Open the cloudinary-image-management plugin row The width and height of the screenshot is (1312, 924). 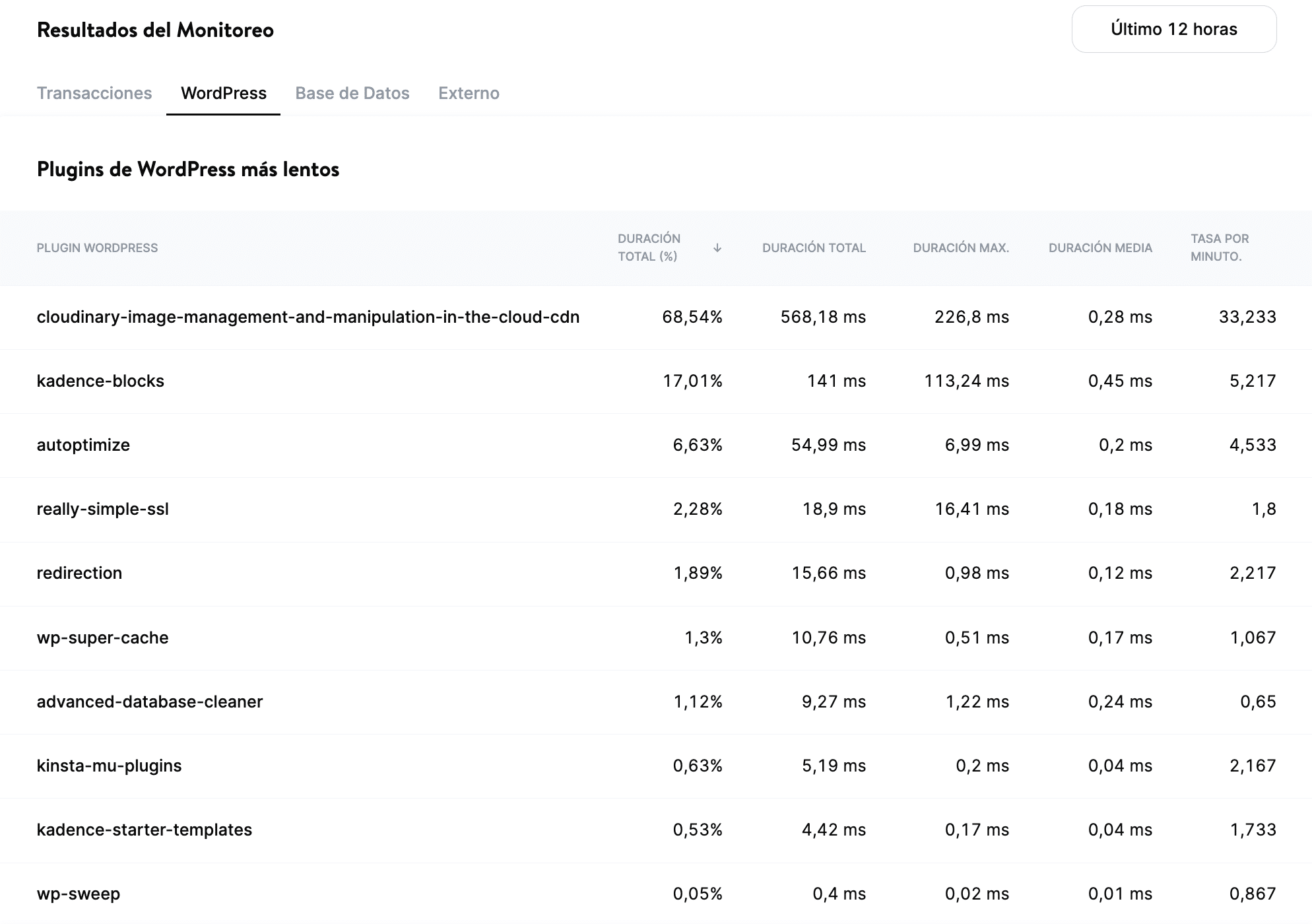tap(308, 317)
